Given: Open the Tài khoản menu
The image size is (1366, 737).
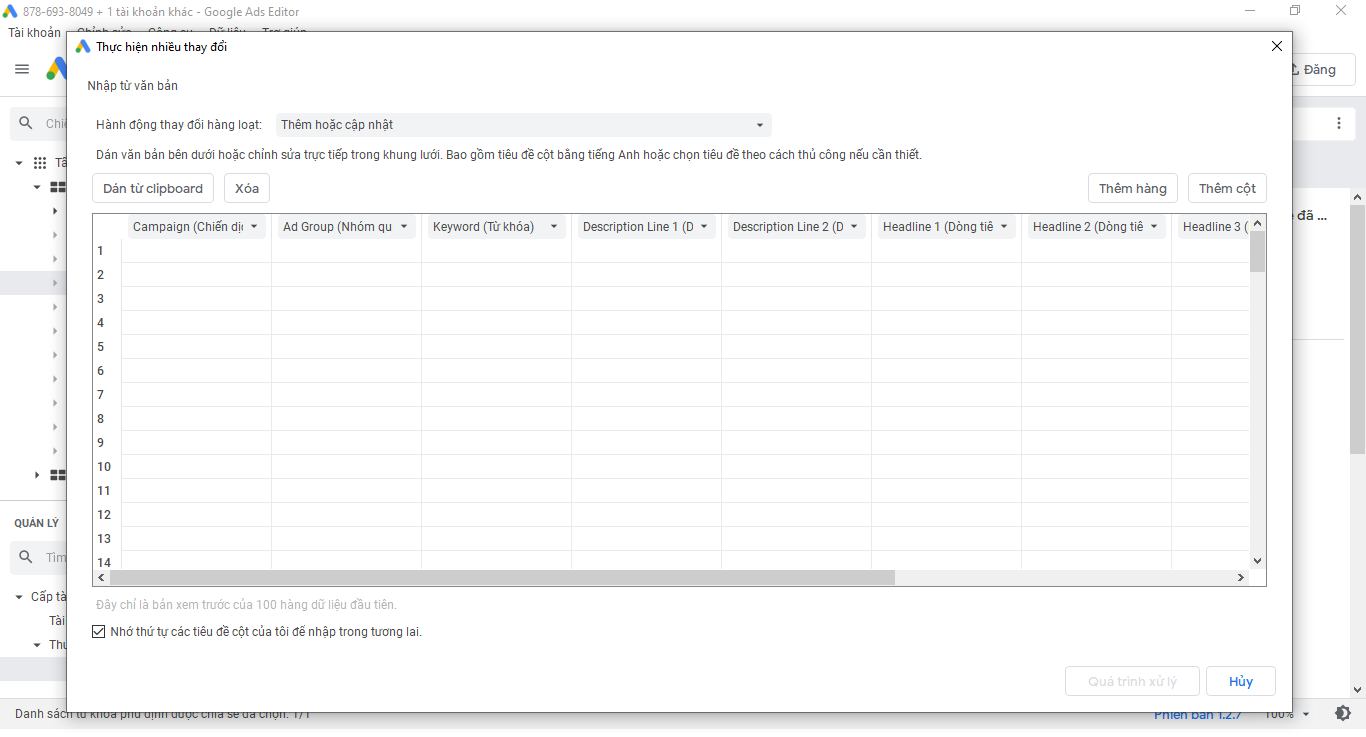Looking at the screenshot, I should [34, 32].
